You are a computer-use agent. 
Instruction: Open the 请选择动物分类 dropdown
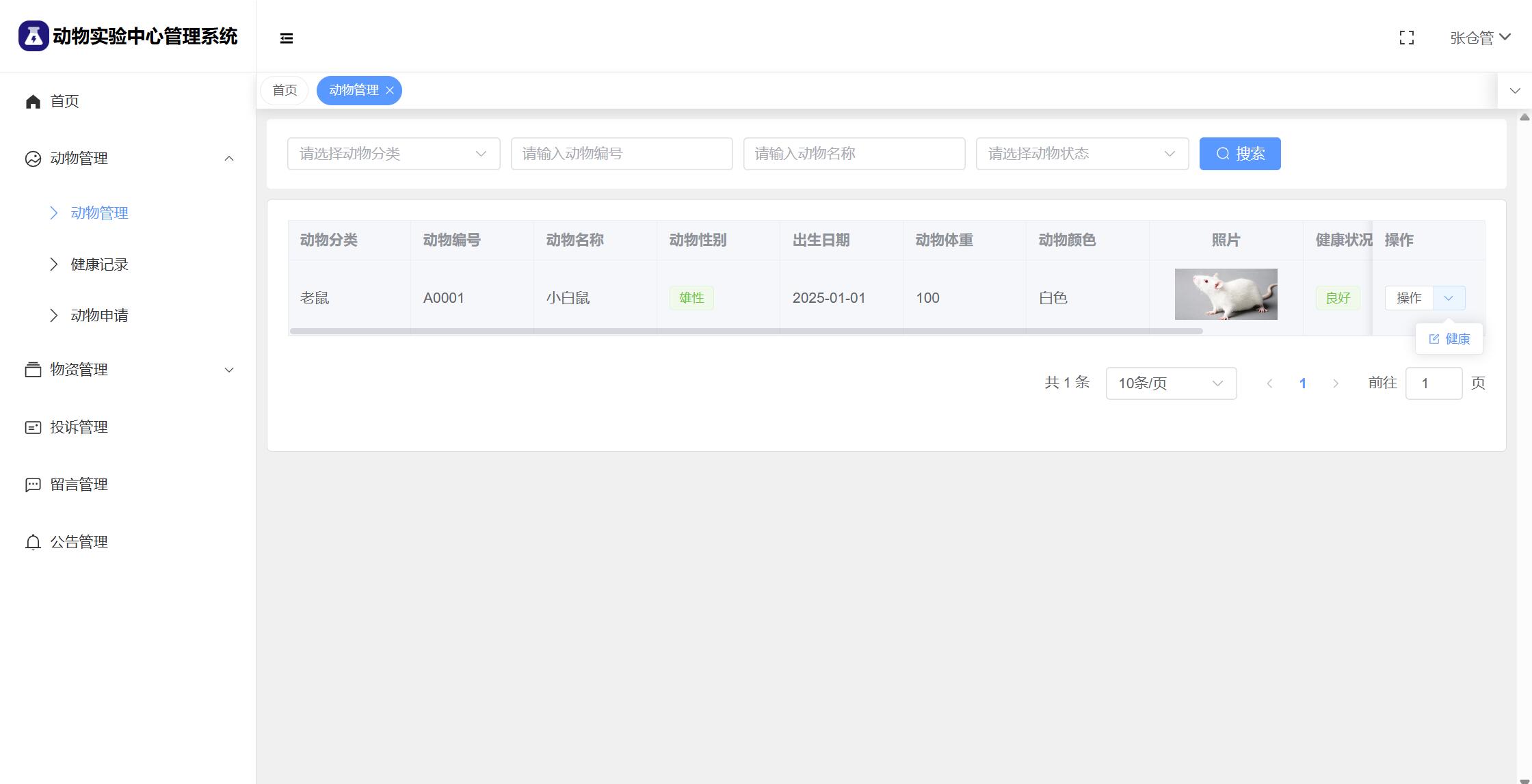pyautogui.click(x=393, y=154)
